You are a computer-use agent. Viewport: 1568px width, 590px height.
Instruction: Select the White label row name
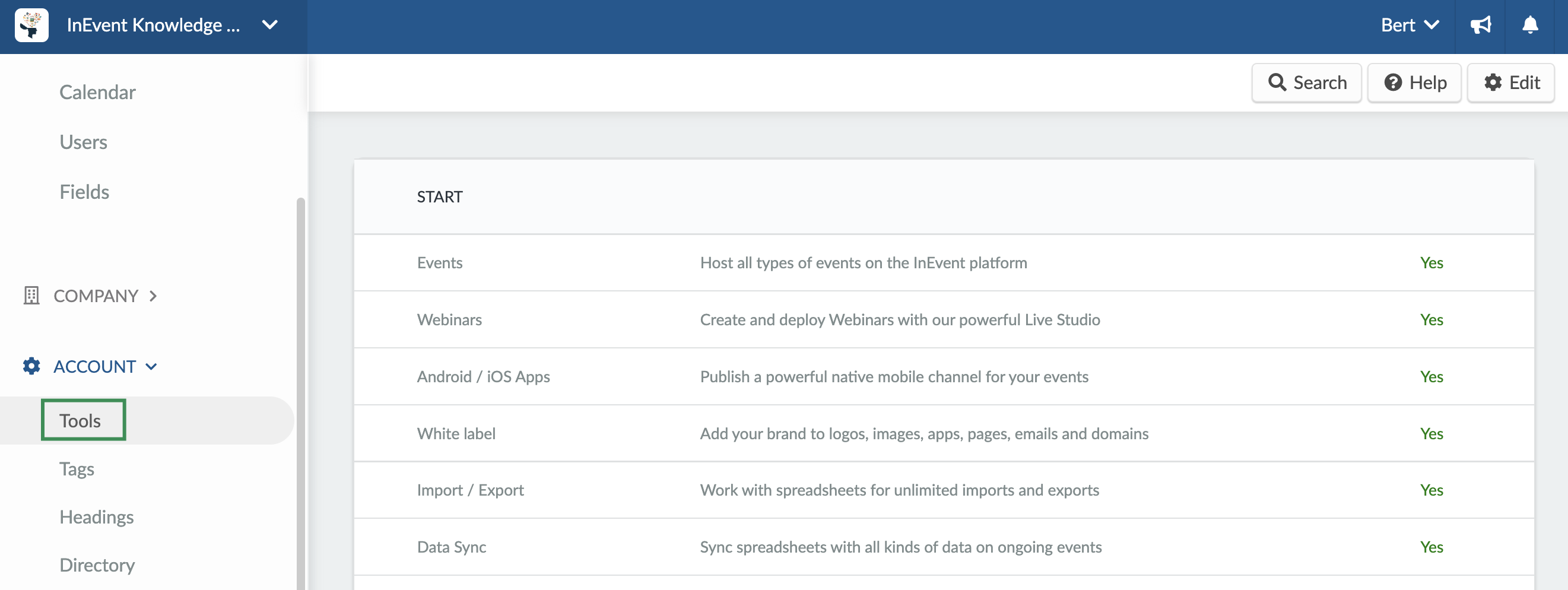click(456, 434)
